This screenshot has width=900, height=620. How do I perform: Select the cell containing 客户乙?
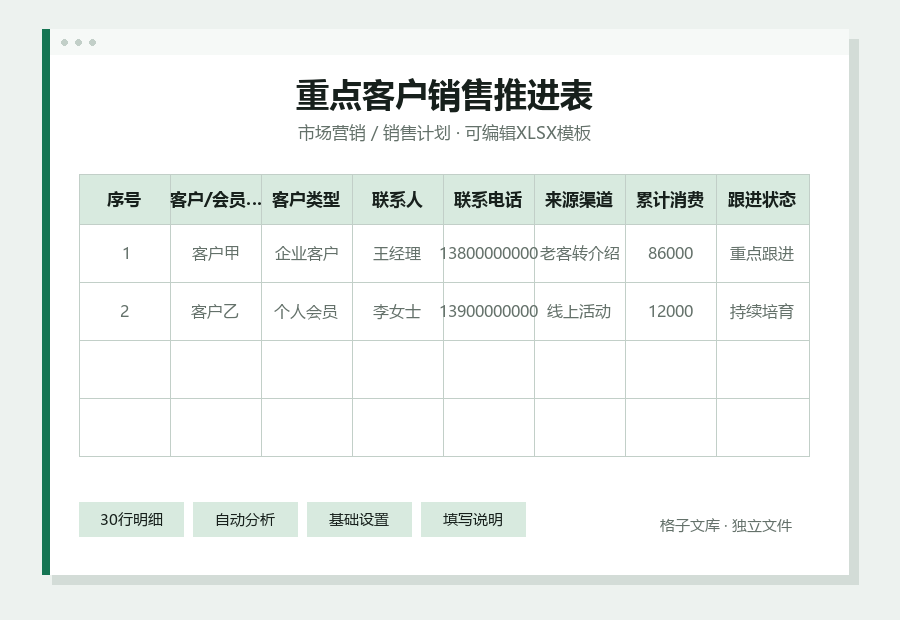(216, 311)
